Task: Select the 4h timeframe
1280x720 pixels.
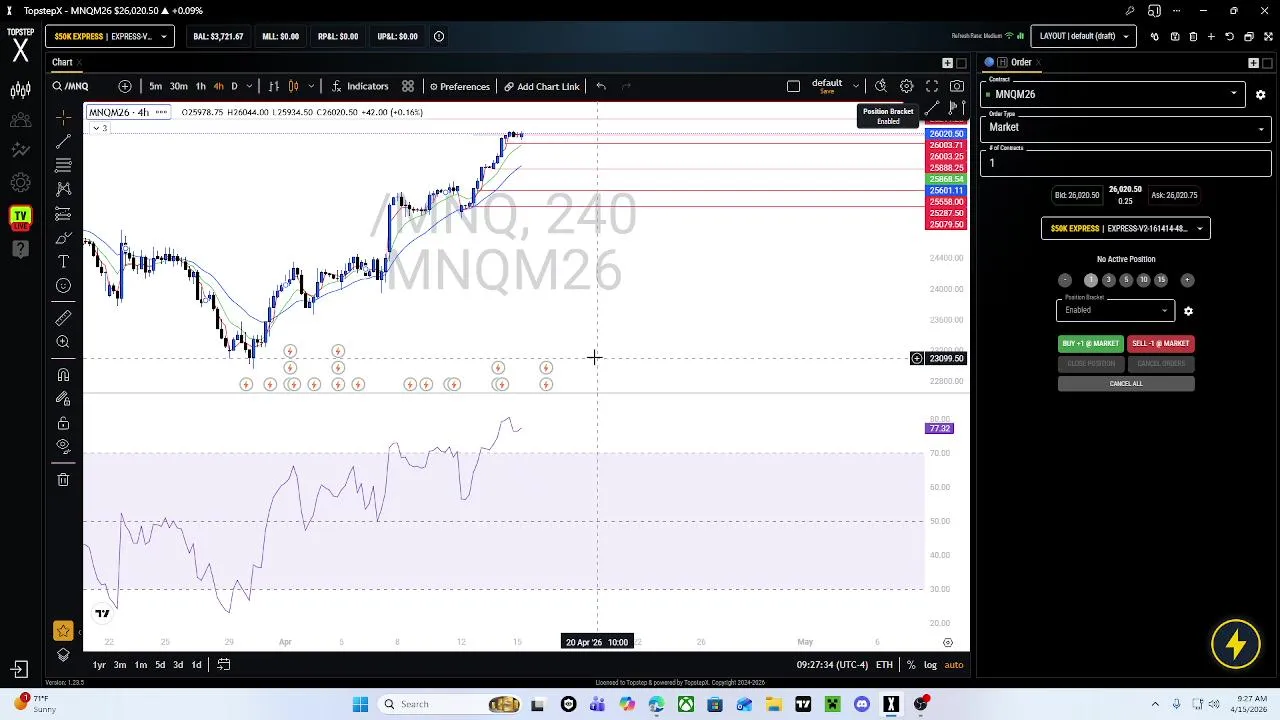Action: [218, 86]
